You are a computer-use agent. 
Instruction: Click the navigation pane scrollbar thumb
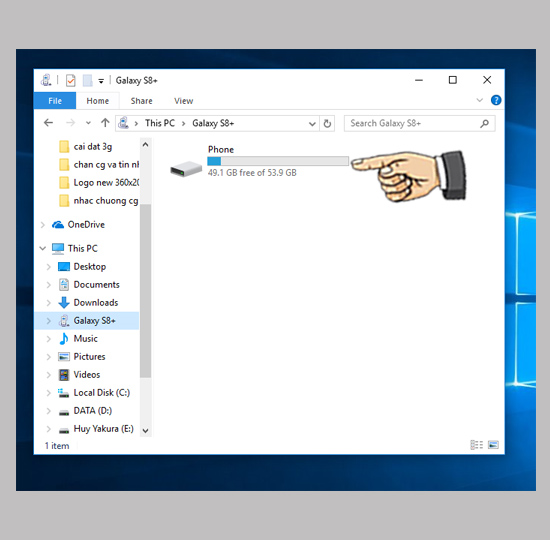[x=145, y=291]
